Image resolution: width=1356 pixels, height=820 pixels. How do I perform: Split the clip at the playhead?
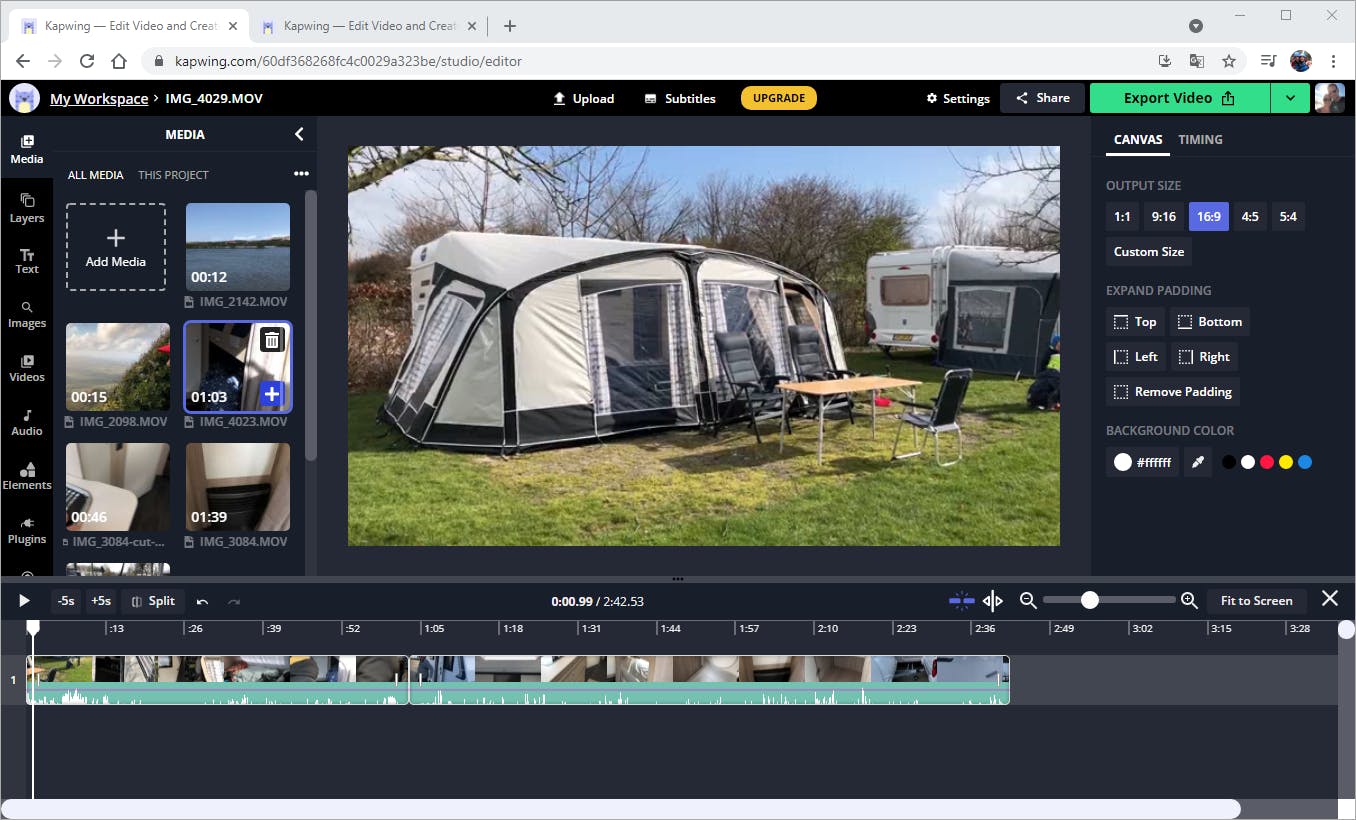(153, 601)
